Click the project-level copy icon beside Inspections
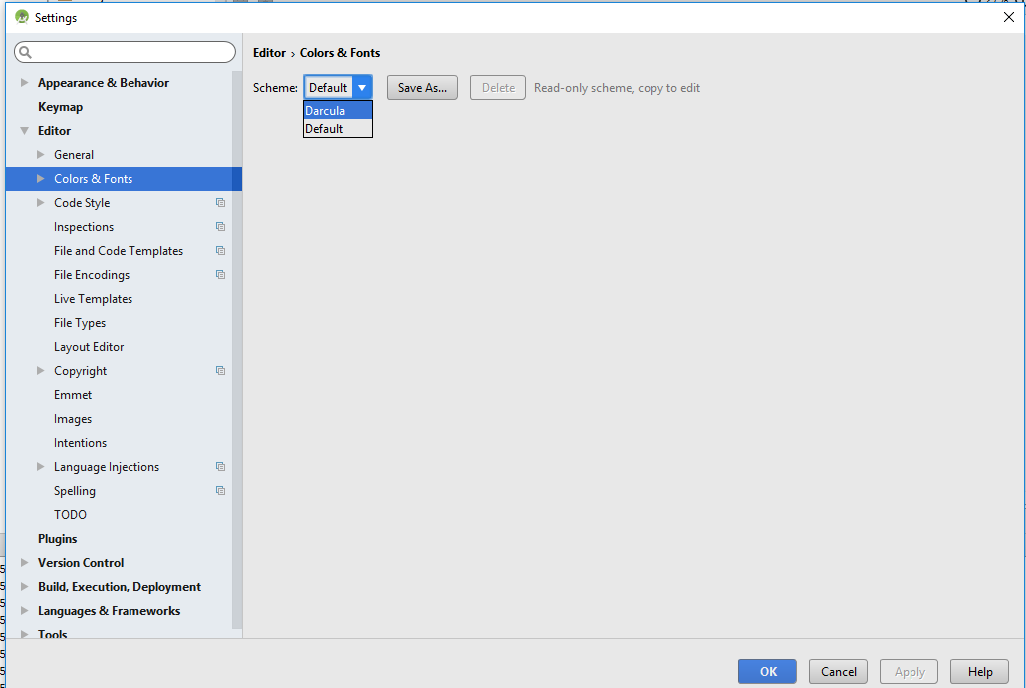Image resolution: width=1026 pixels, height=688 pixels. click(221, 226)
